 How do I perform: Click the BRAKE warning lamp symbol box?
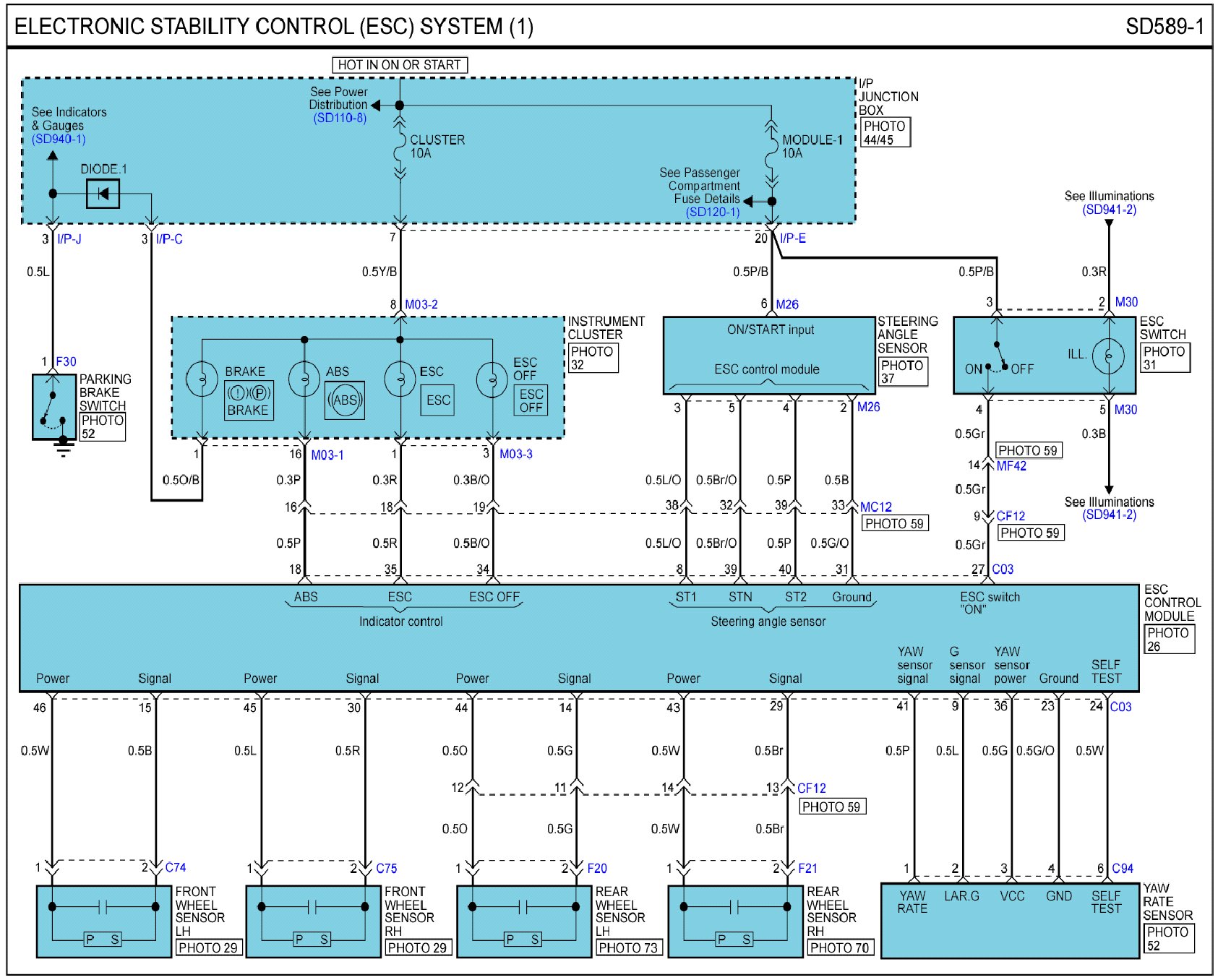[x=249, y=400]
